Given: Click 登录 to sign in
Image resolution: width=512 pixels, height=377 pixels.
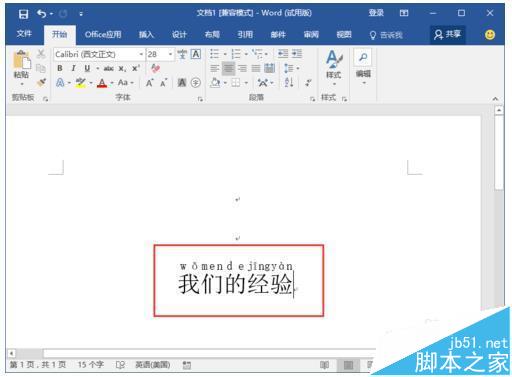Looking at the screenshot, I should (376, 13).
